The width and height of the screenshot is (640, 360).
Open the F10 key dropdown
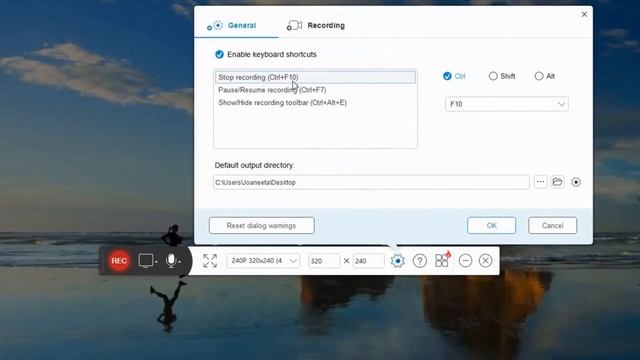coord(507,104)
